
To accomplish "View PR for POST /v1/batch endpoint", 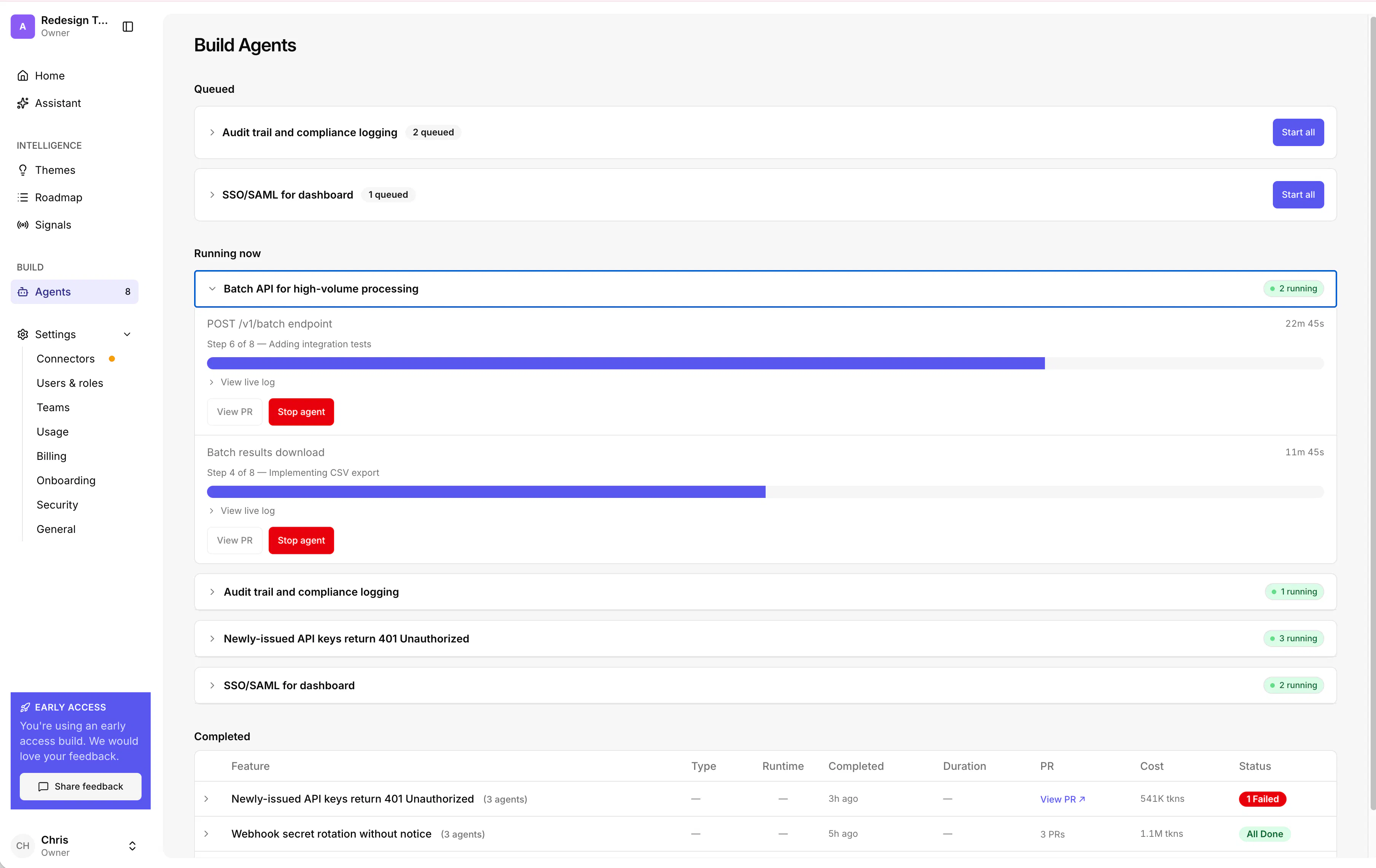I will pyautogui.click(x=235, y=412).
